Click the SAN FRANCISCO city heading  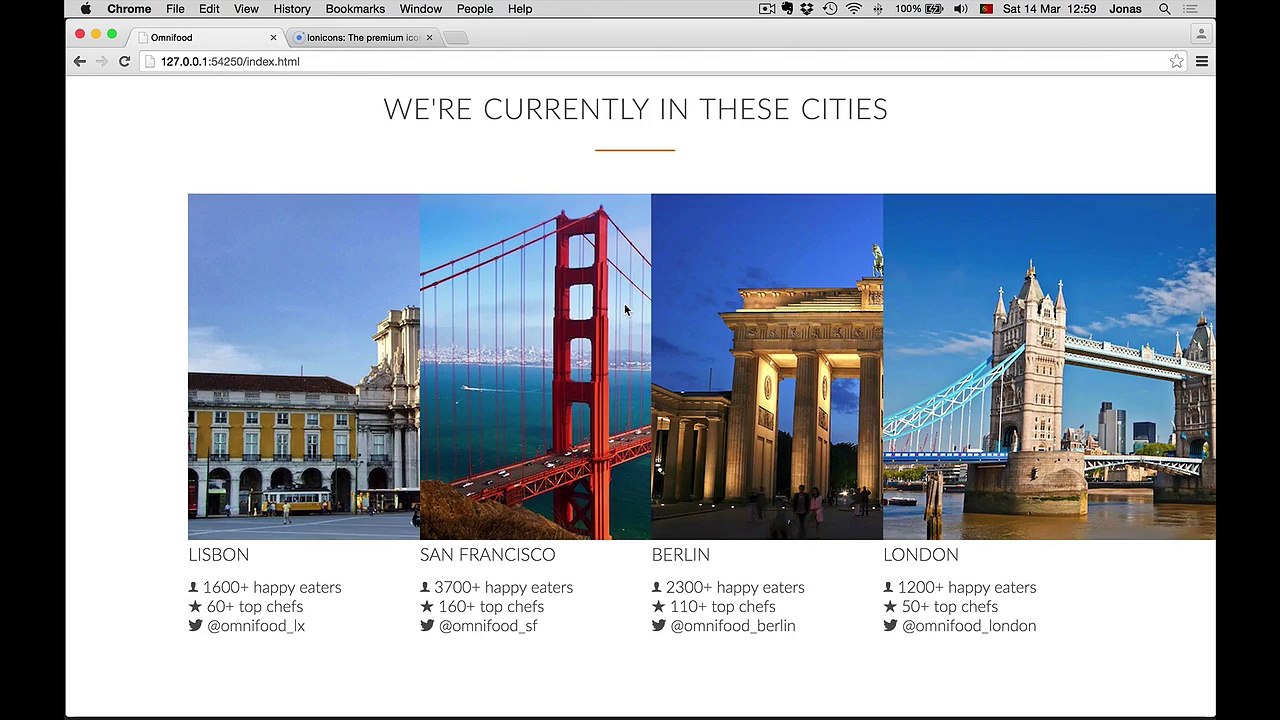(487, 555)
